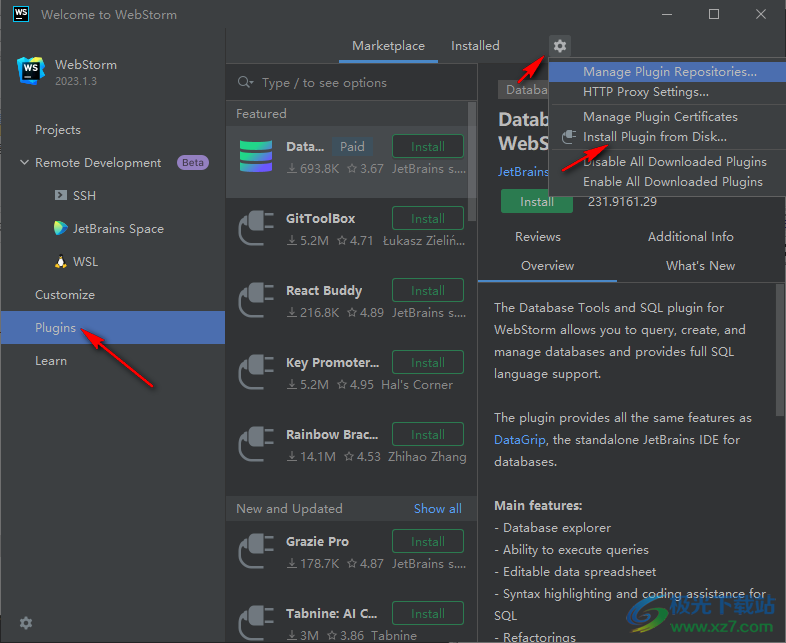Open the DataGrip link
Viewport: 786px width, 643px height.
[519, 440]
